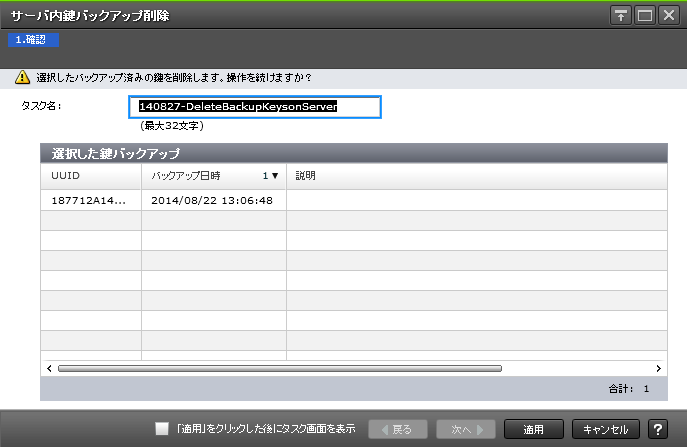Sort by UUID column header
The image size is (687, 447).
[x=91, y=176]
